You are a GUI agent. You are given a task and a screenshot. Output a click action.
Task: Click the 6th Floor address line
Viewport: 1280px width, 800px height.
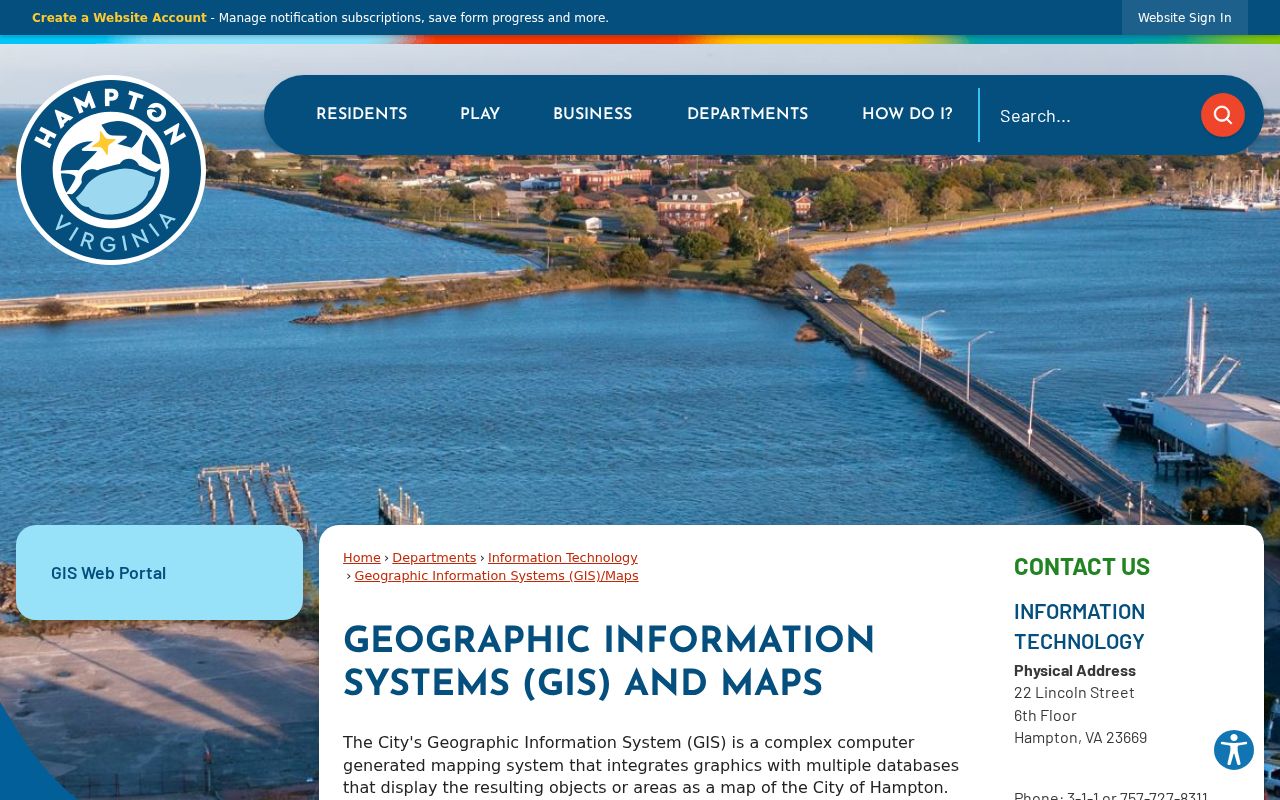pos(1045,715)
